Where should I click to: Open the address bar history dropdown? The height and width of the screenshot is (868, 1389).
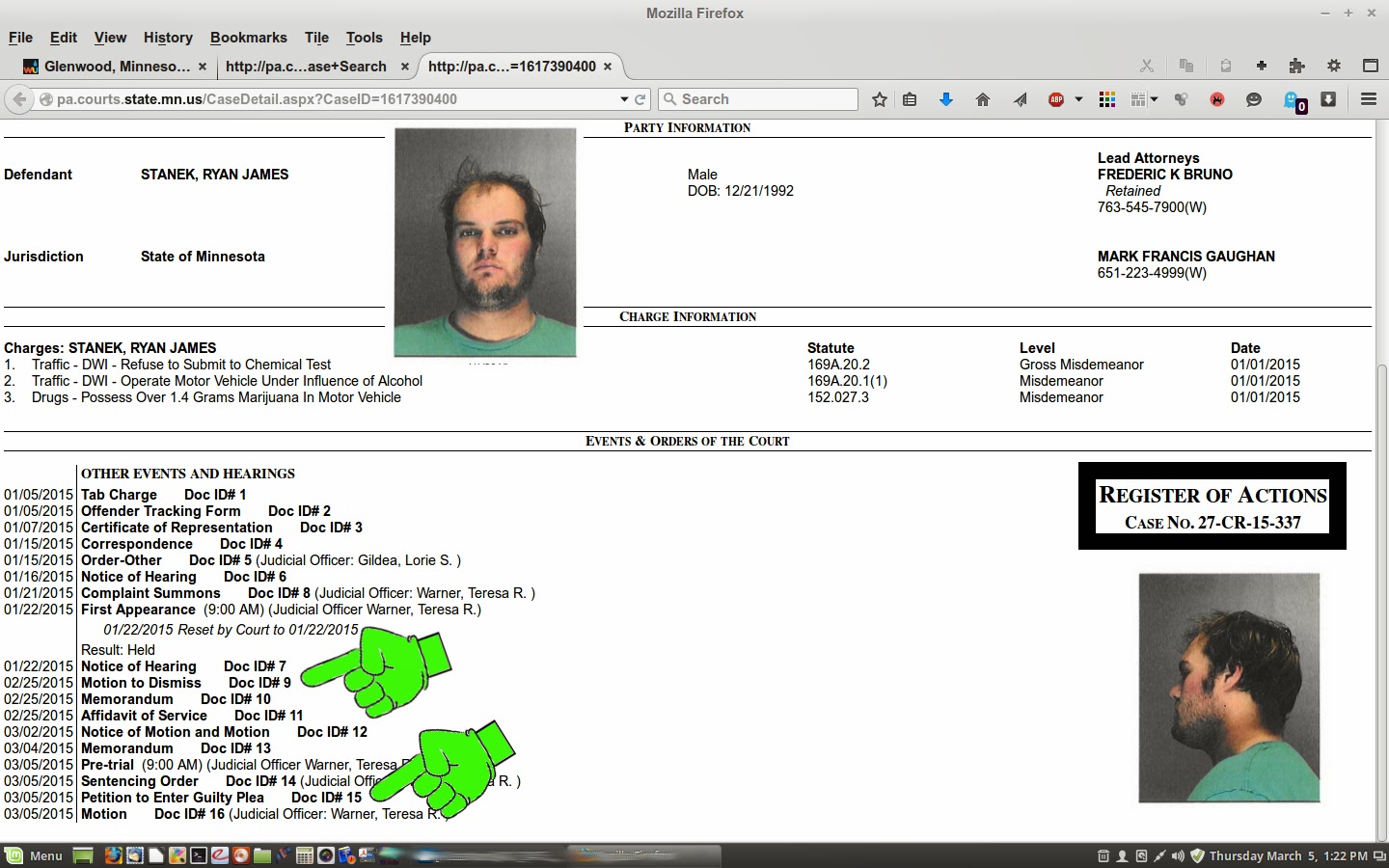click(x=622, y=98)
